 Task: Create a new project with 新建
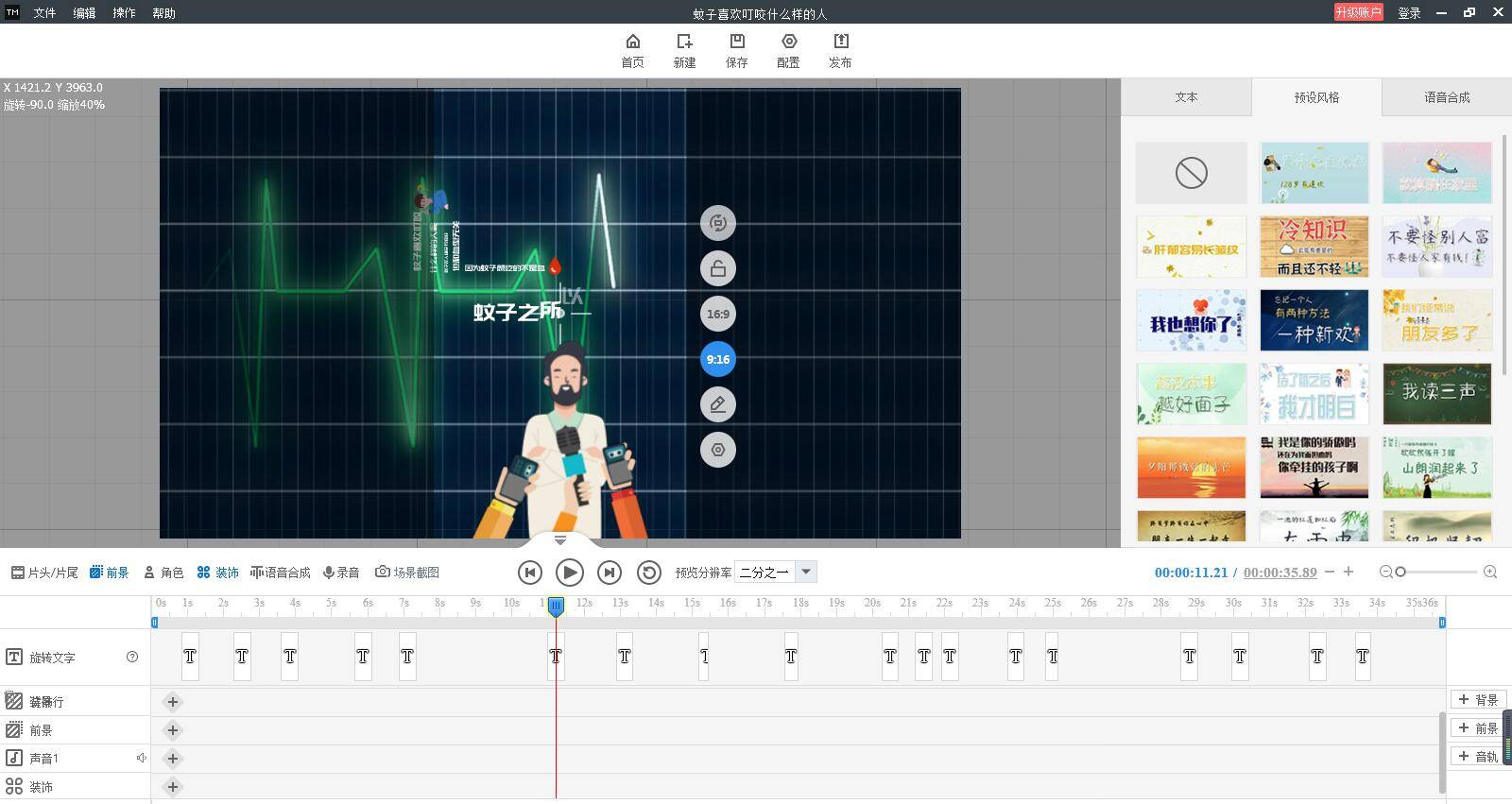point(684,50)
